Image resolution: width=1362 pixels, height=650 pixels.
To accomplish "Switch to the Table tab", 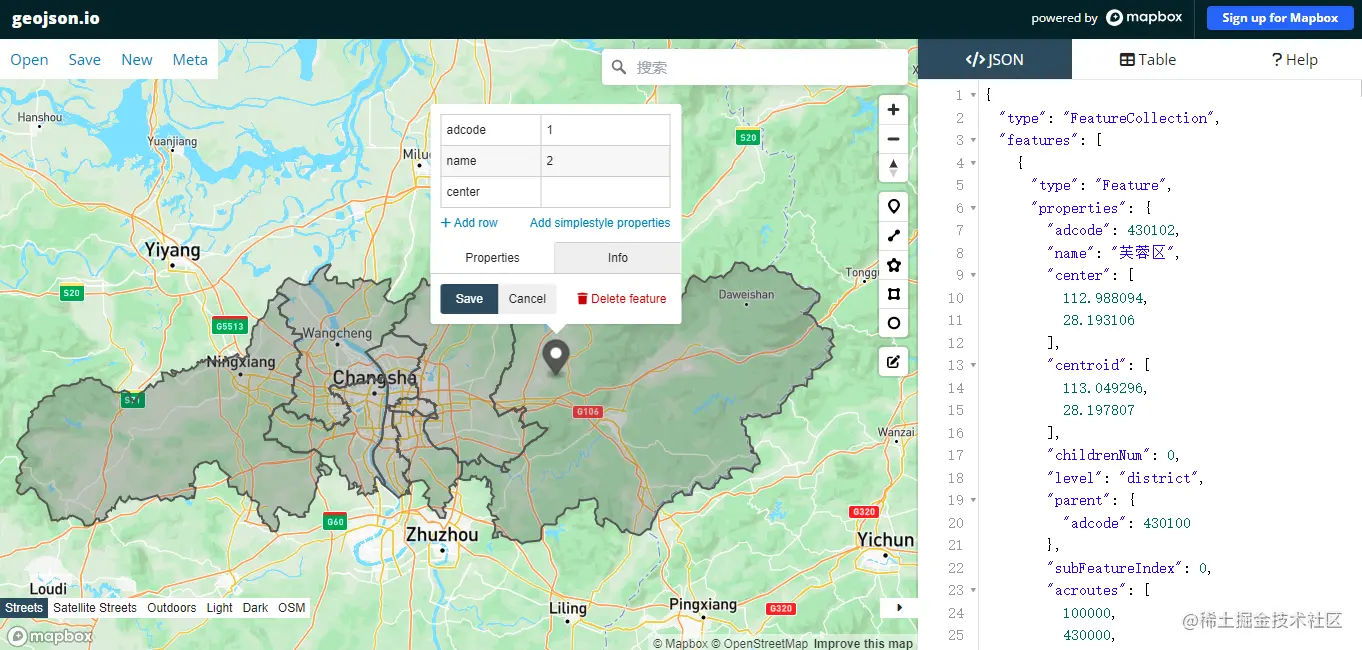I will point(1147,59).
